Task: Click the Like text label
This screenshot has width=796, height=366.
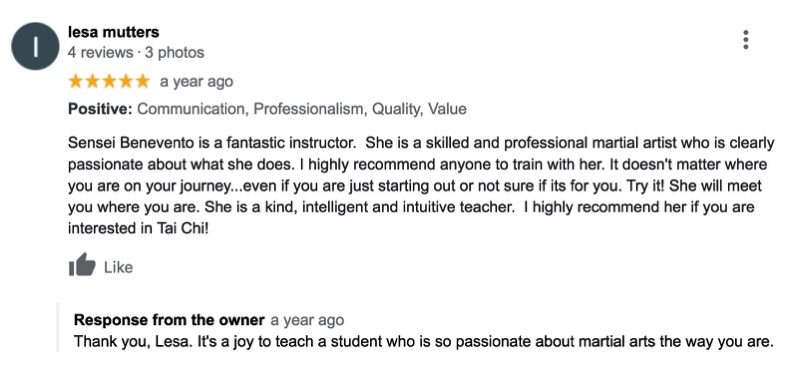Action: click(x=118, y=268)
